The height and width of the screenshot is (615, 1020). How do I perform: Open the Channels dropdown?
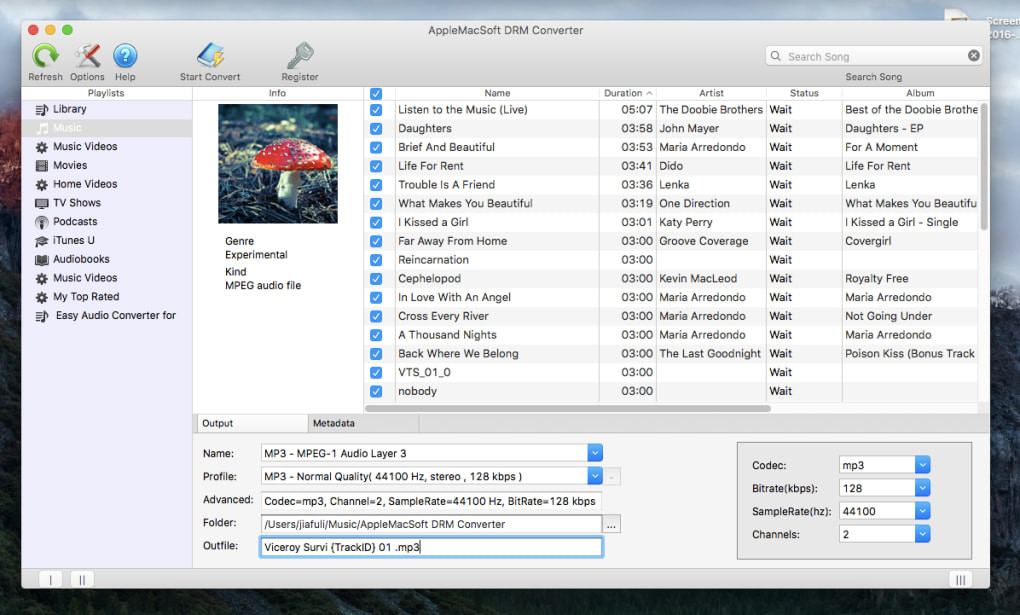coord(922,534)
